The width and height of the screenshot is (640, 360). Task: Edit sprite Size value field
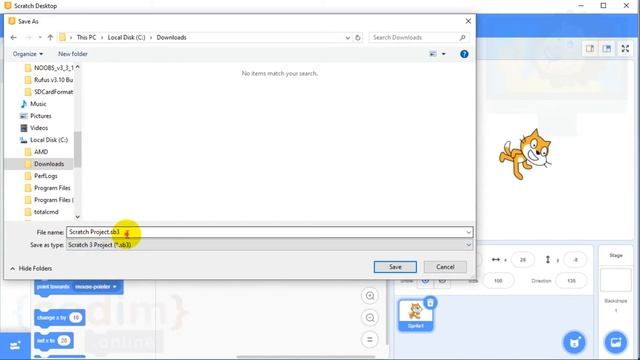(498, 281)
